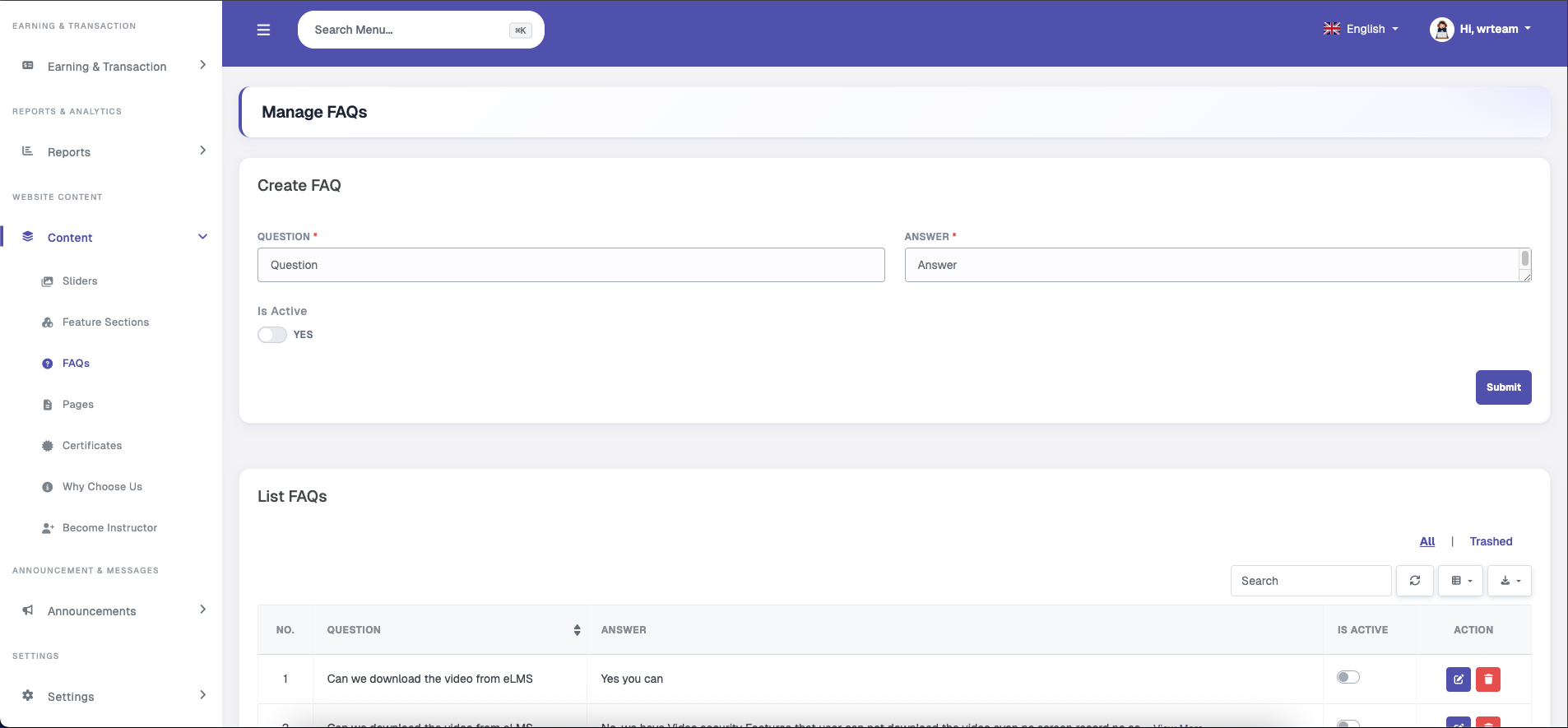Viewport: 1568px width, 728px height.
Task: Open Sliders in the Content submenu
Action: 80,281
